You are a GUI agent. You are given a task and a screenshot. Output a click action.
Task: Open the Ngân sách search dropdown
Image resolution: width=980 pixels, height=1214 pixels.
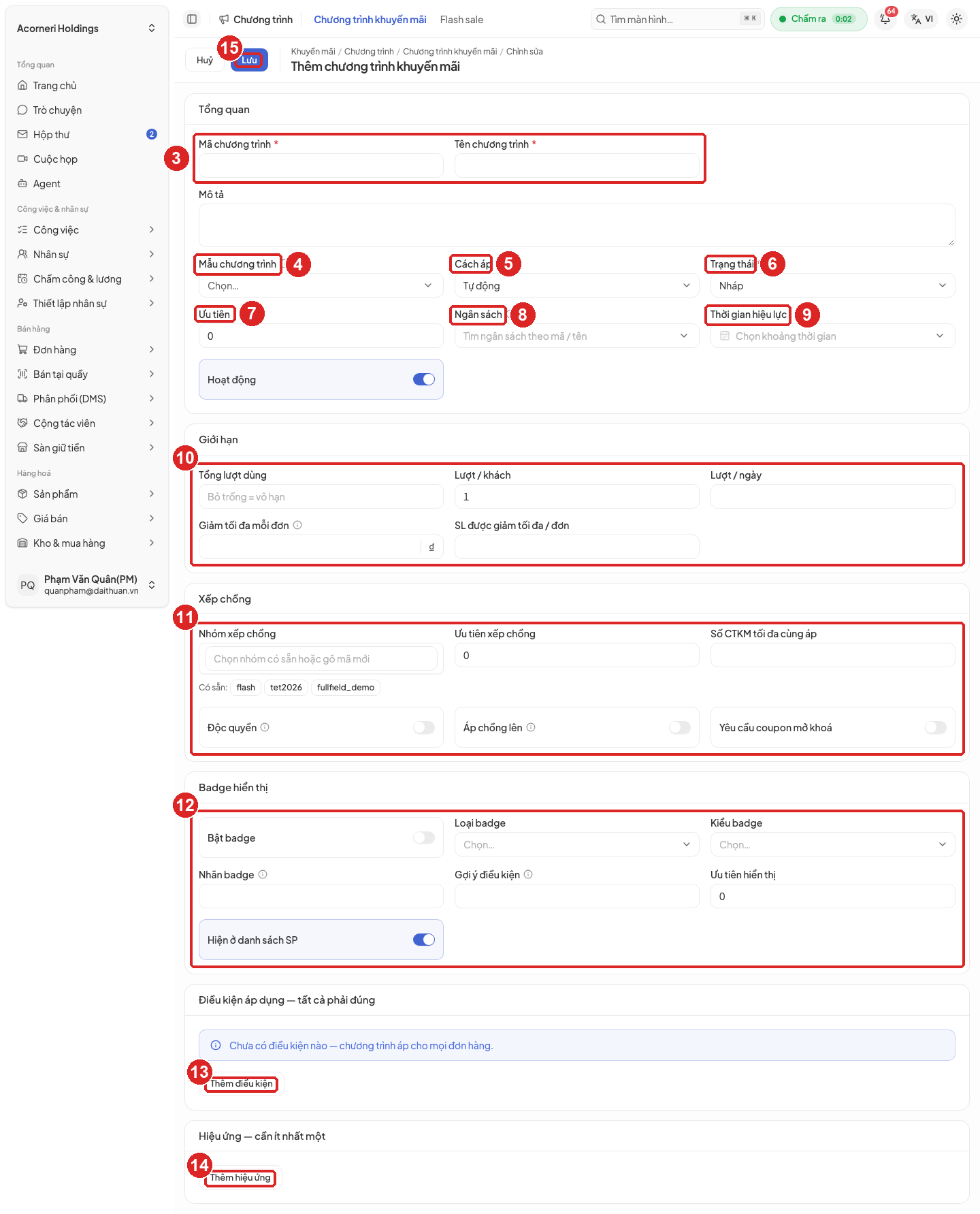point(576,336)
